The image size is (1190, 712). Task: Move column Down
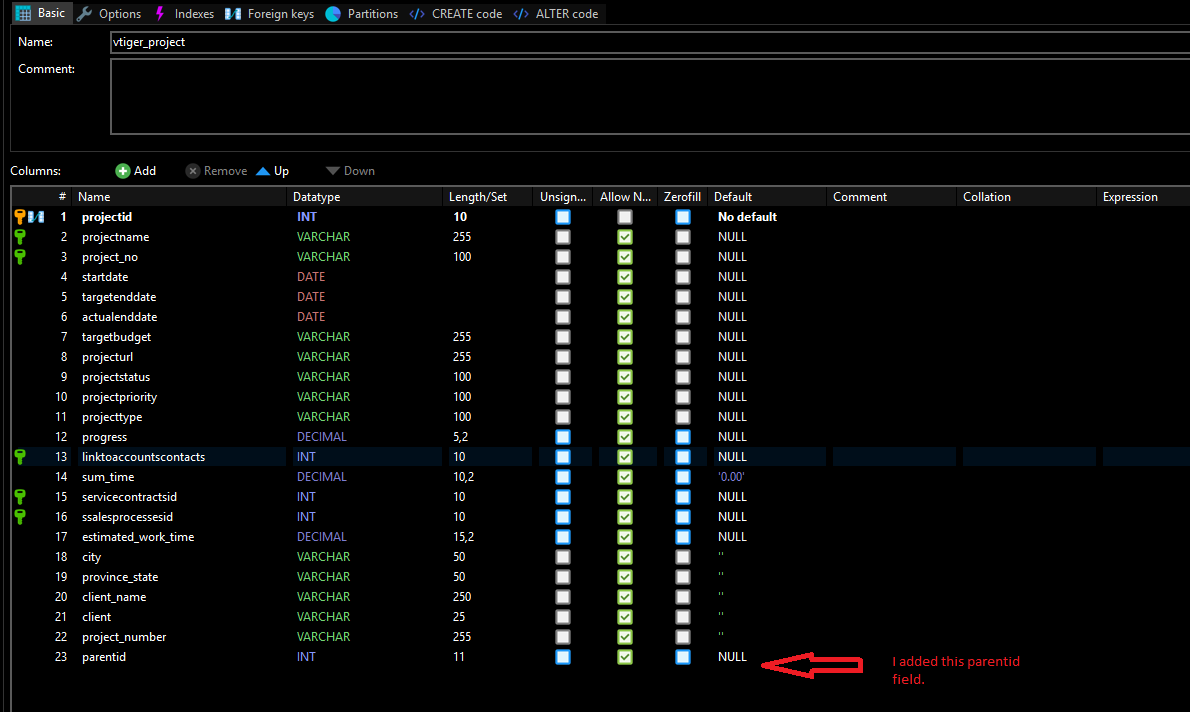(x=350, y=171)
